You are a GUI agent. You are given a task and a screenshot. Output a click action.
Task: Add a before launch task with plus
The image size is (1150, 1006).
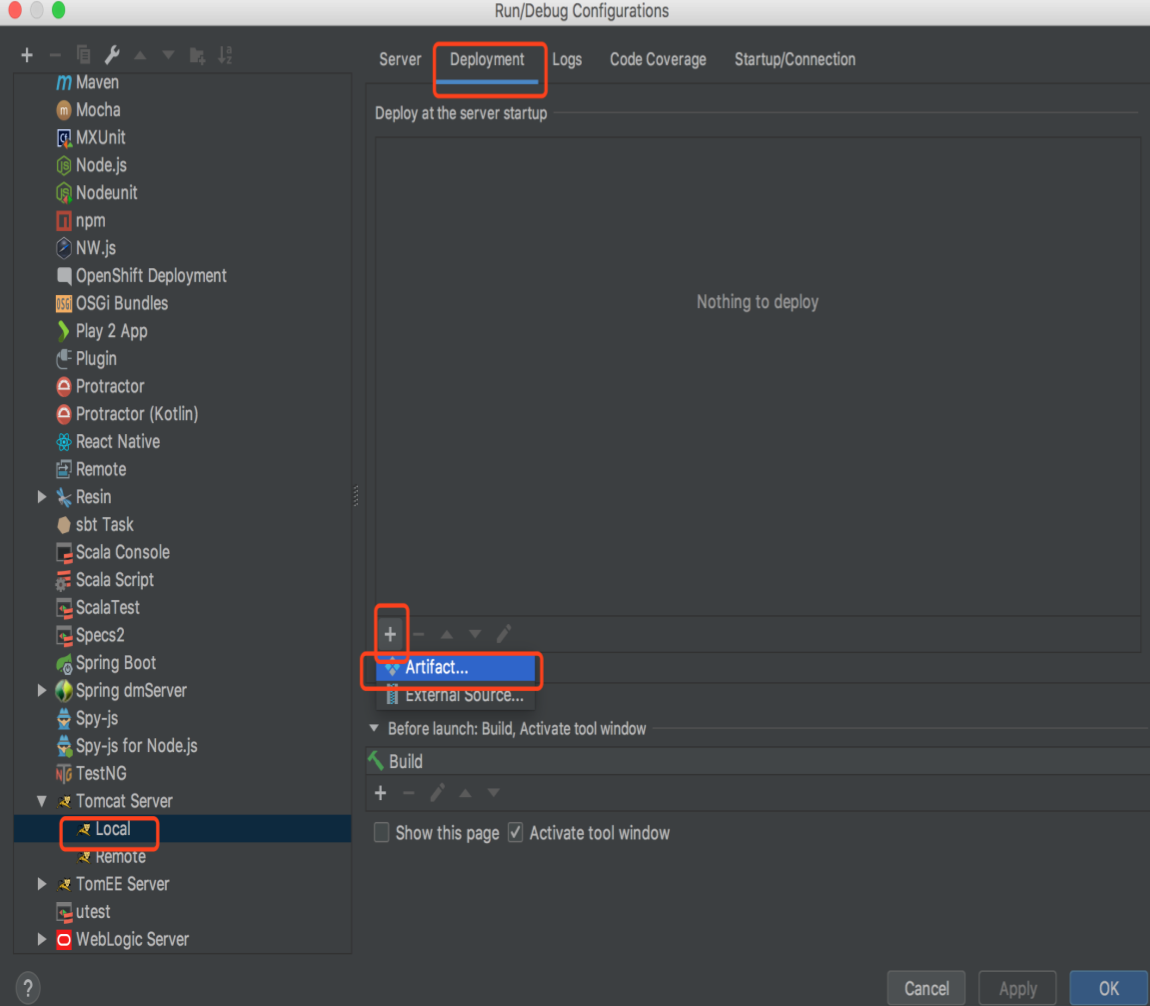(381, 793)
